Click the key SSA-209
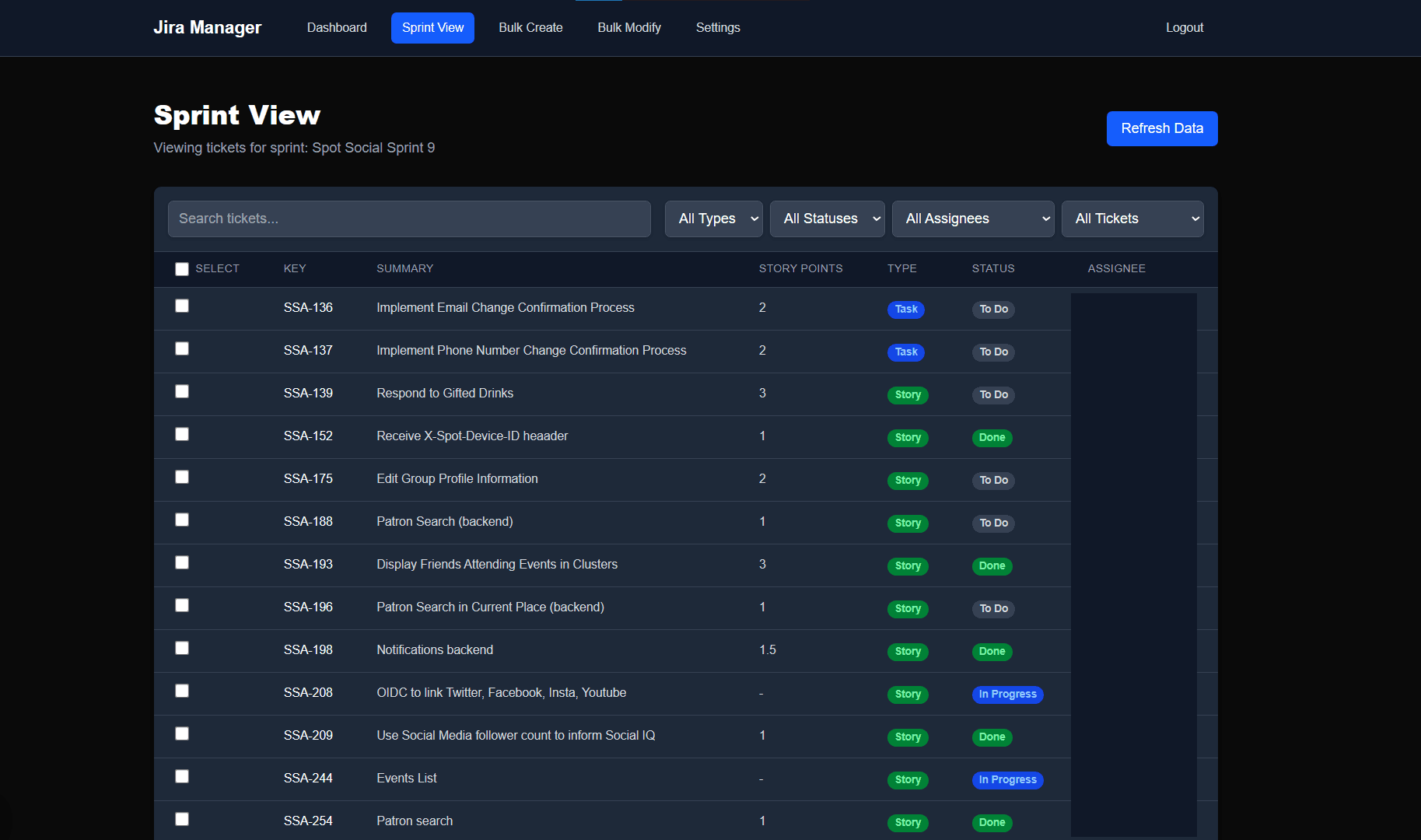1421x840 pixels. 308,736
